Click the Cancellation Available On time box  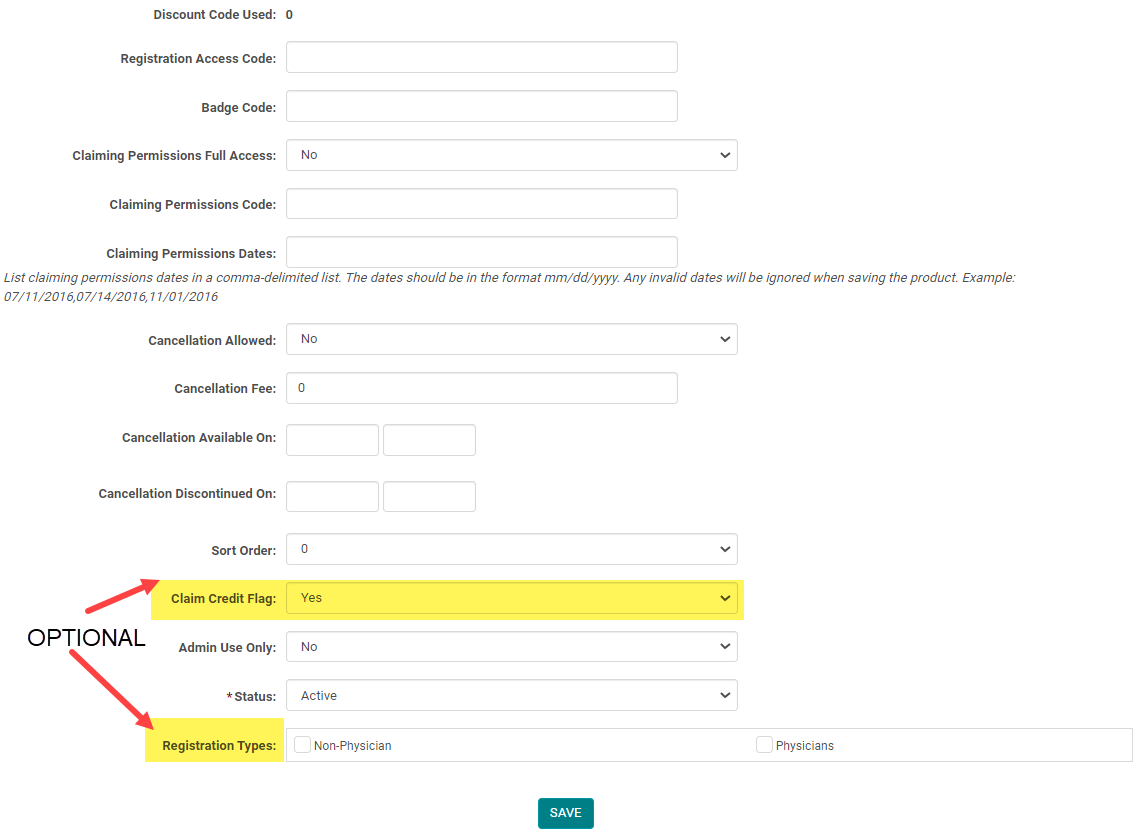429,440
